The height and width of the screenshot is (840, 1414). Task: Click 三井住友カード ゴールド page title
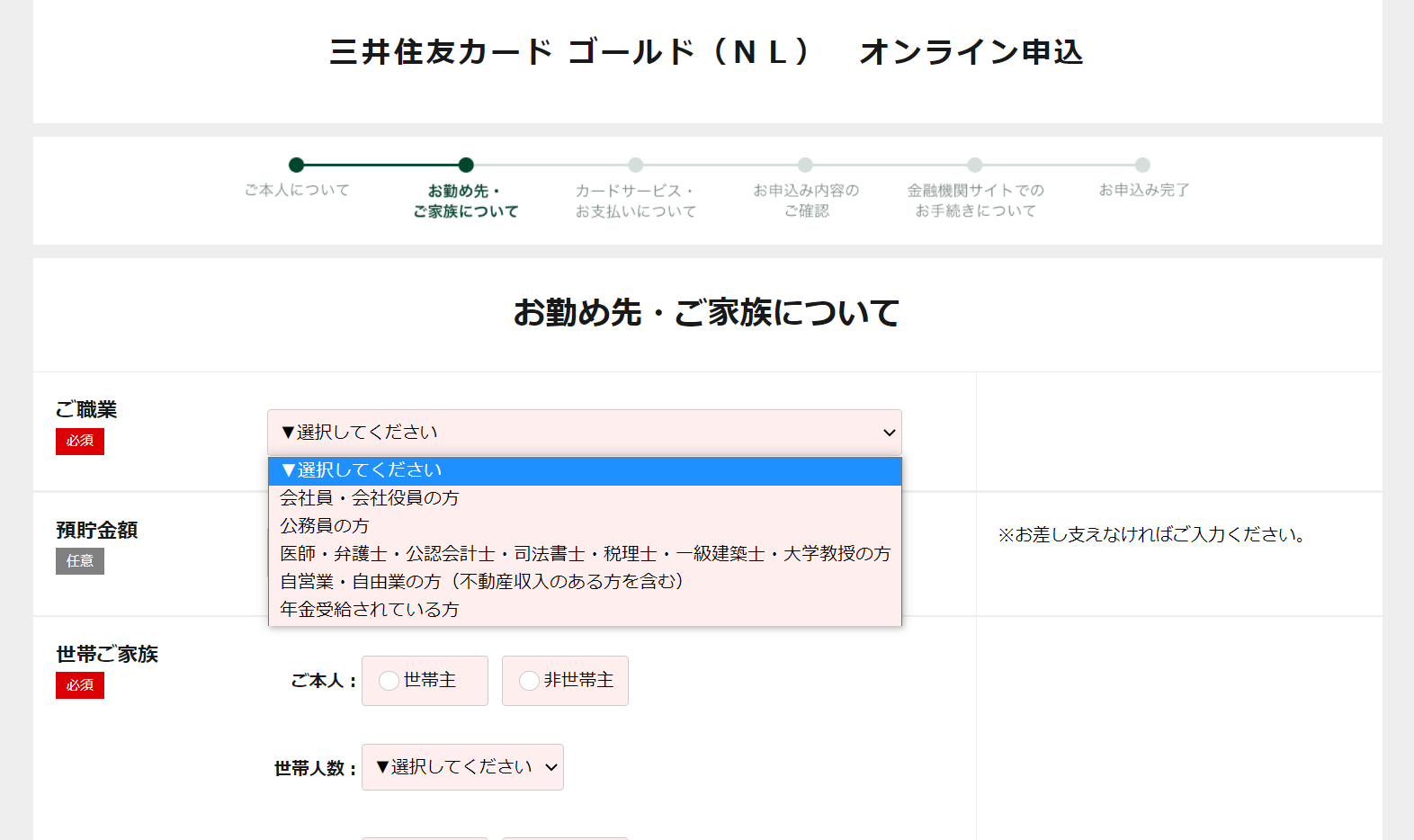(x=707, y=52)
